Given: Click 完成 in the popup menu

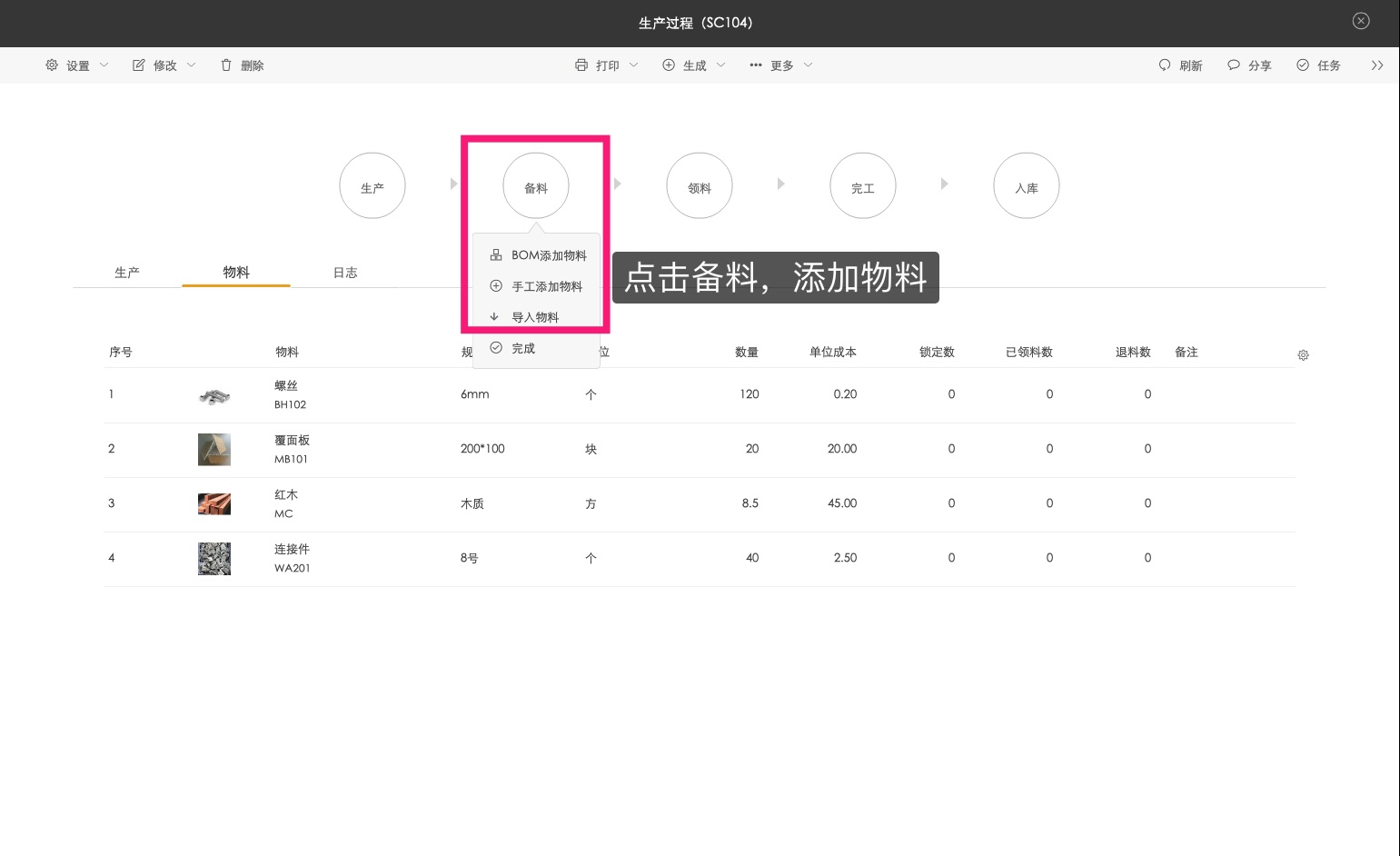Looking at the screenshot, I should pos(522,348).
